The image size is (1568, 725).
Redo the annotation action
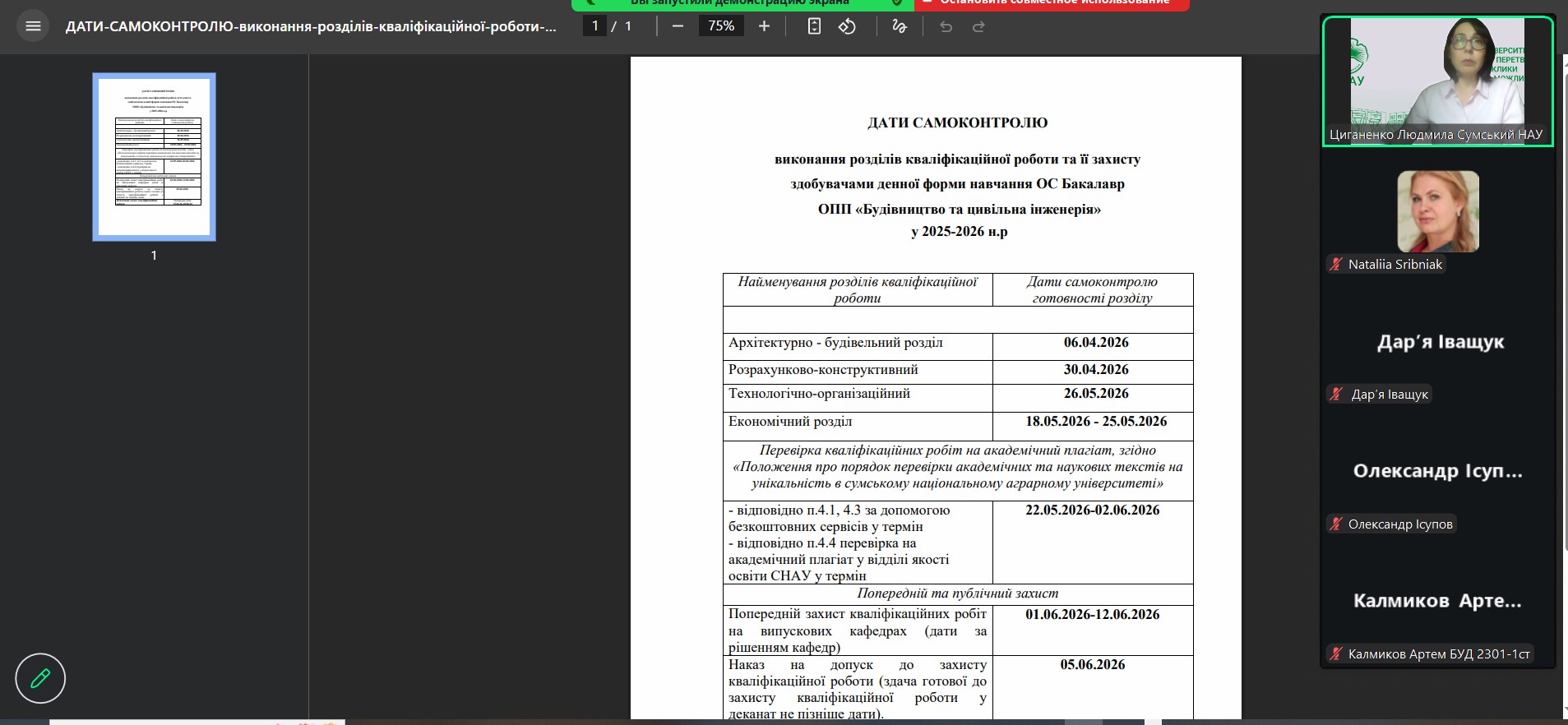point(978,26)
